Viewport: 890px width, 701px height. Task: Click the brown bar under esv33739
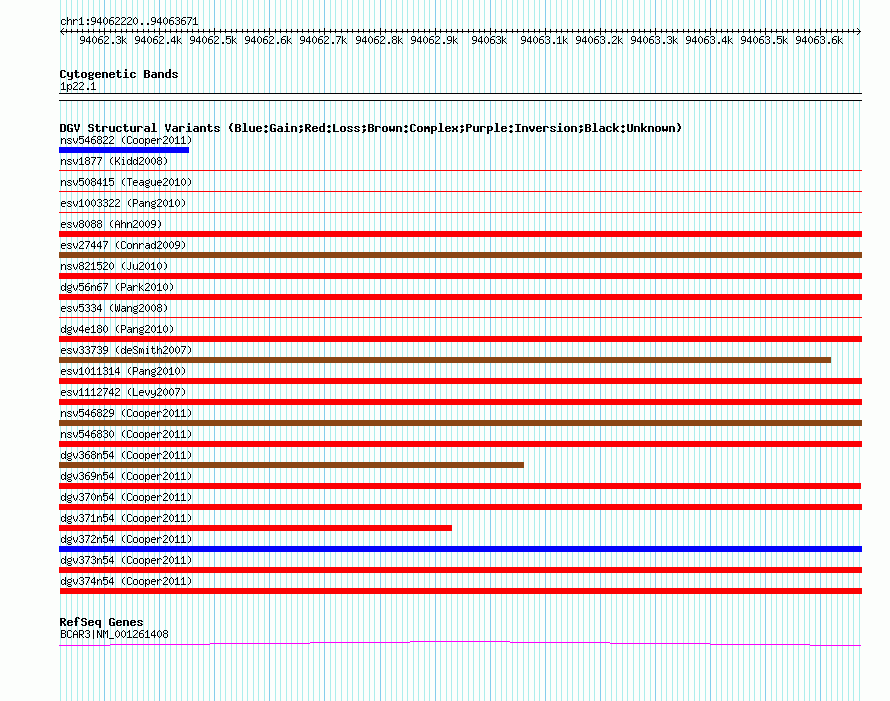coord(445,360)
